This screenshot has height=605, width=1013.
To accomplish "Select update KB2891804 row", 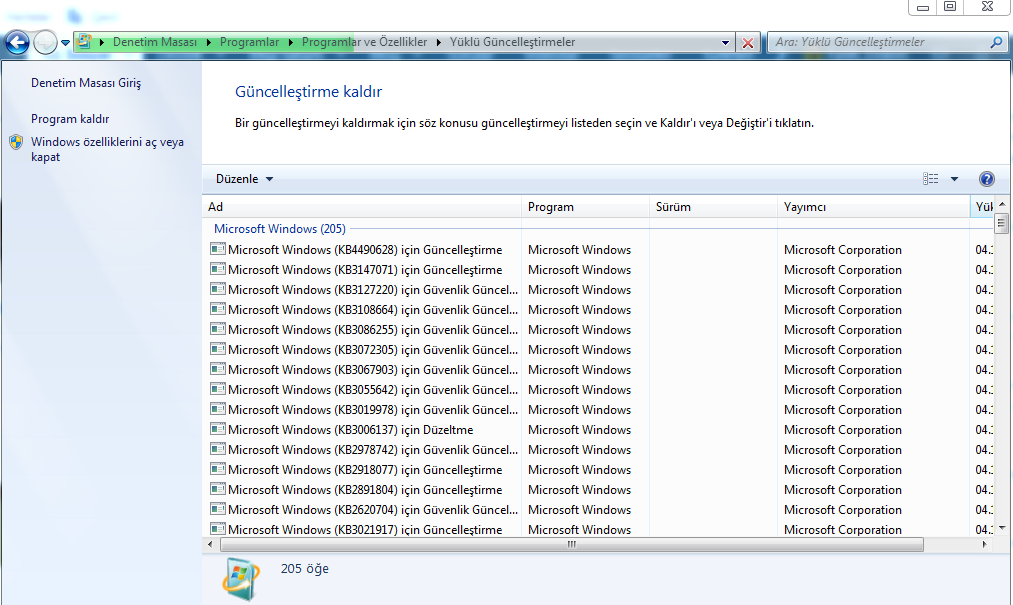I will point(598,490).
